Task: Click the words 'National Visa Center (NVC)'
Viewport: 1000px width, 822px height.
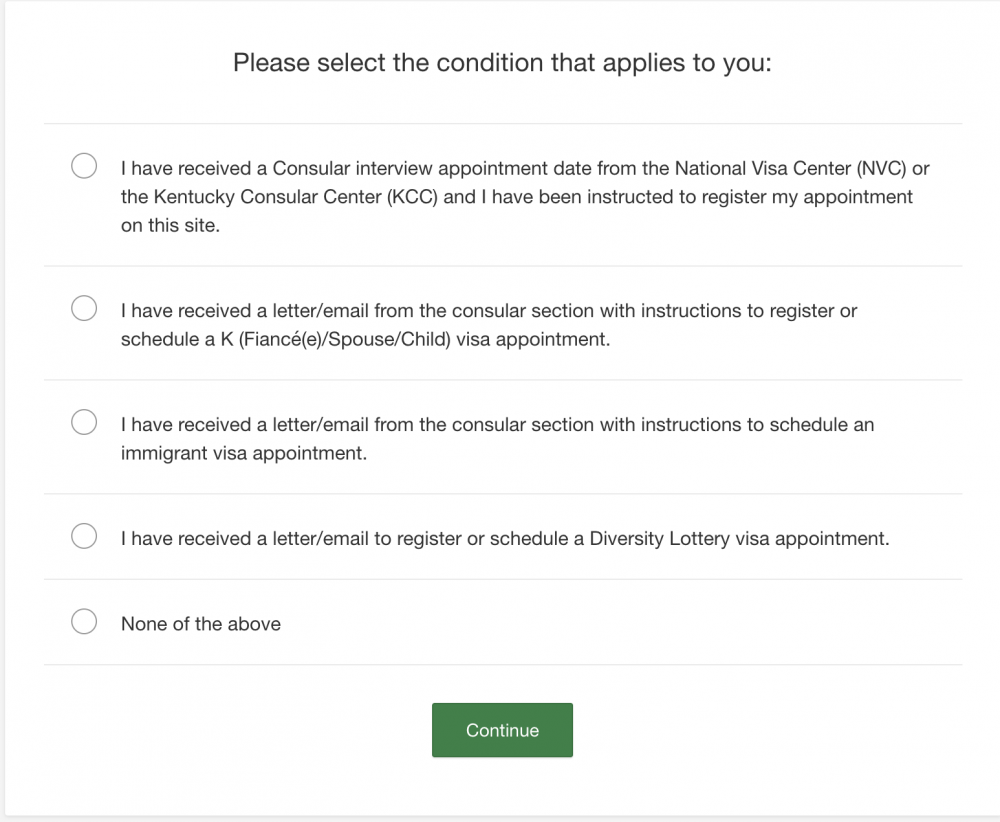Action: click(x=790, y=168)
